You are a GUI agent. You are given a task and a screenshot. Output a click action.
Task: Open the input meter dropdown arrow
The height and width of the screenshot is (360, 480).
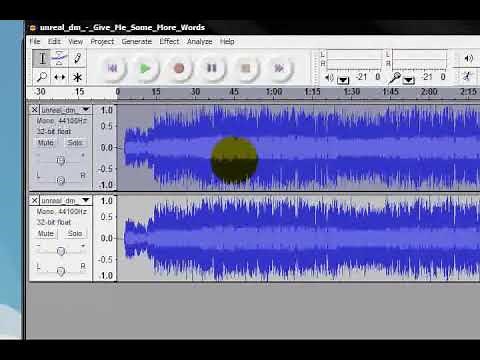[x=409, y=80]
